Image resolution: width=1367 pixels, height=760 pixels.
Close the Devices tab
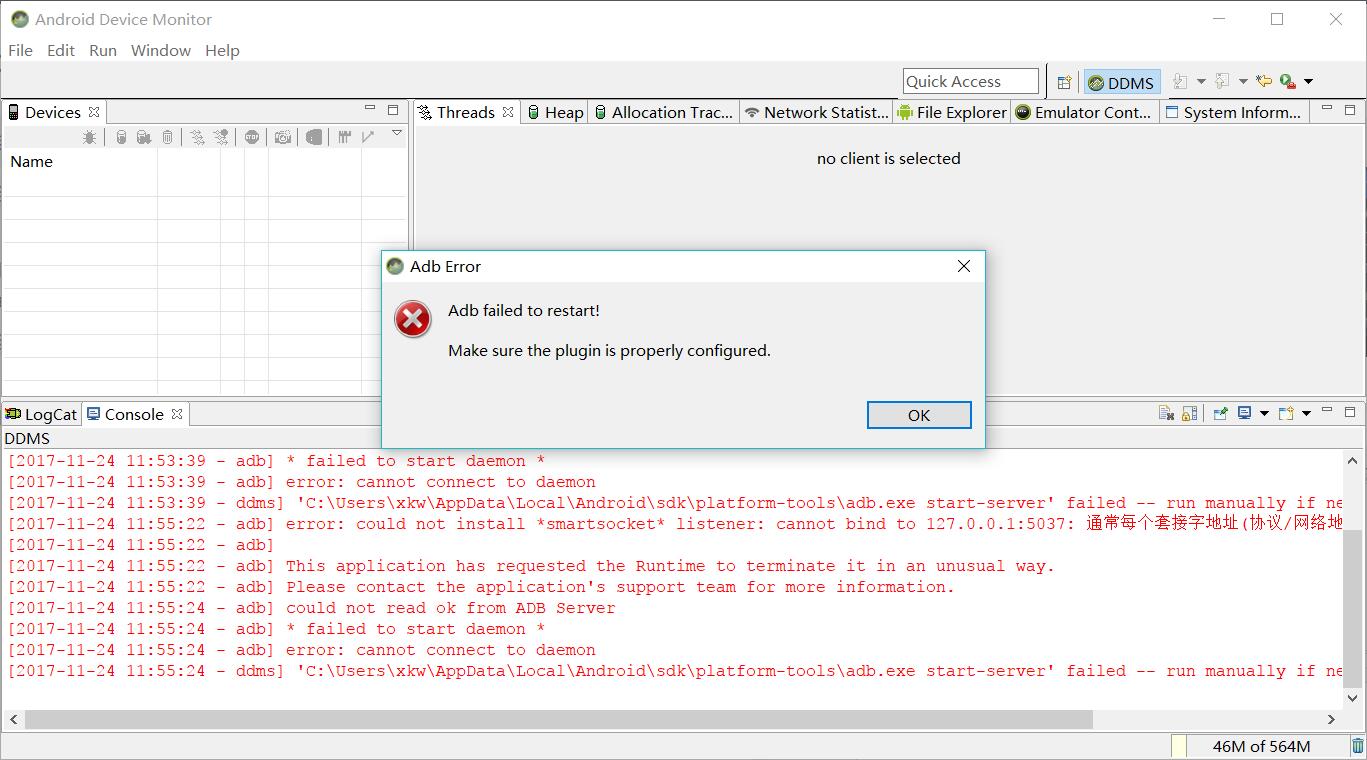coord(94,112)
